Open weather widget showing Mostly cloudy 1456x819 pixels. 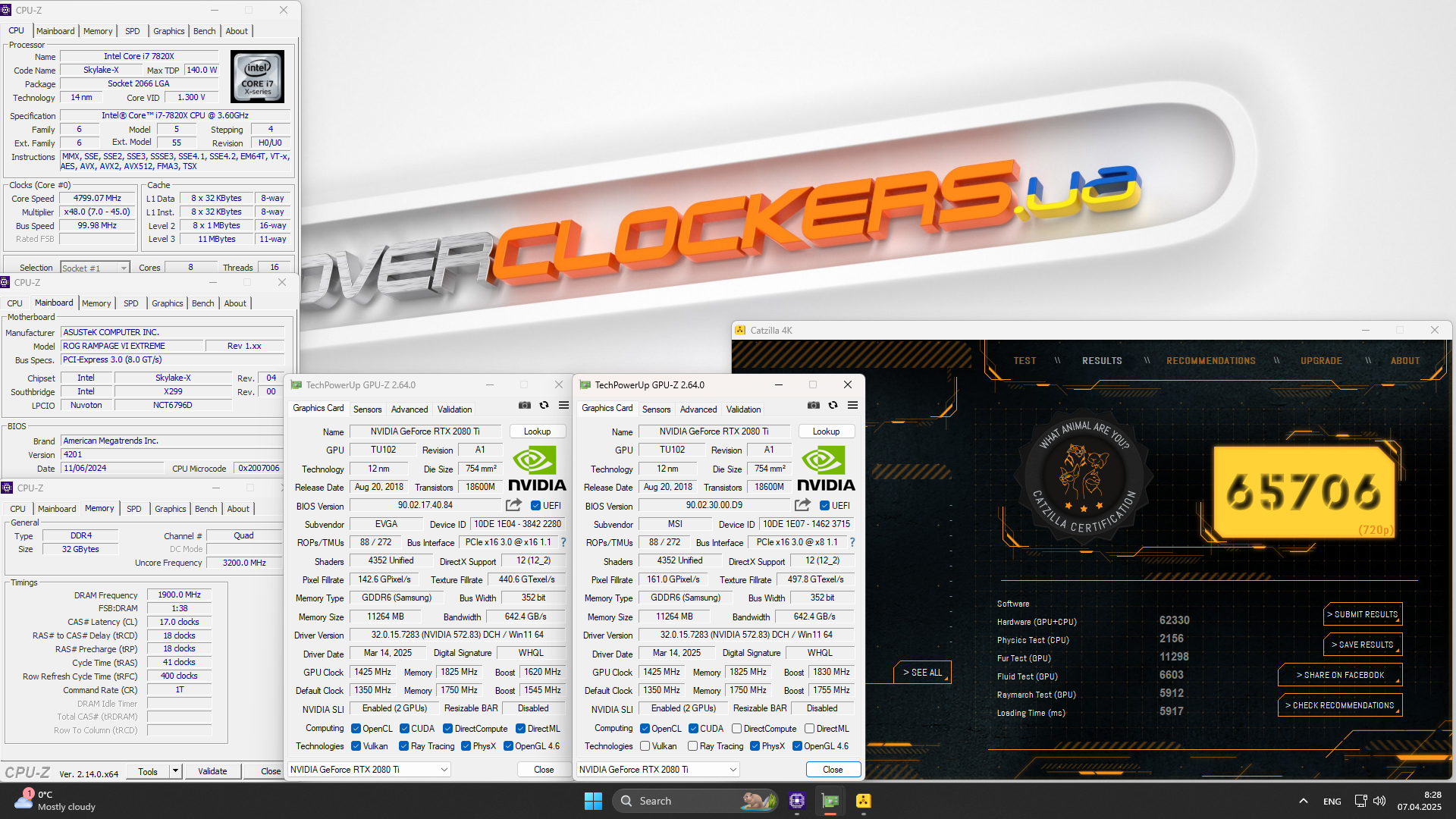click(55, 801)
